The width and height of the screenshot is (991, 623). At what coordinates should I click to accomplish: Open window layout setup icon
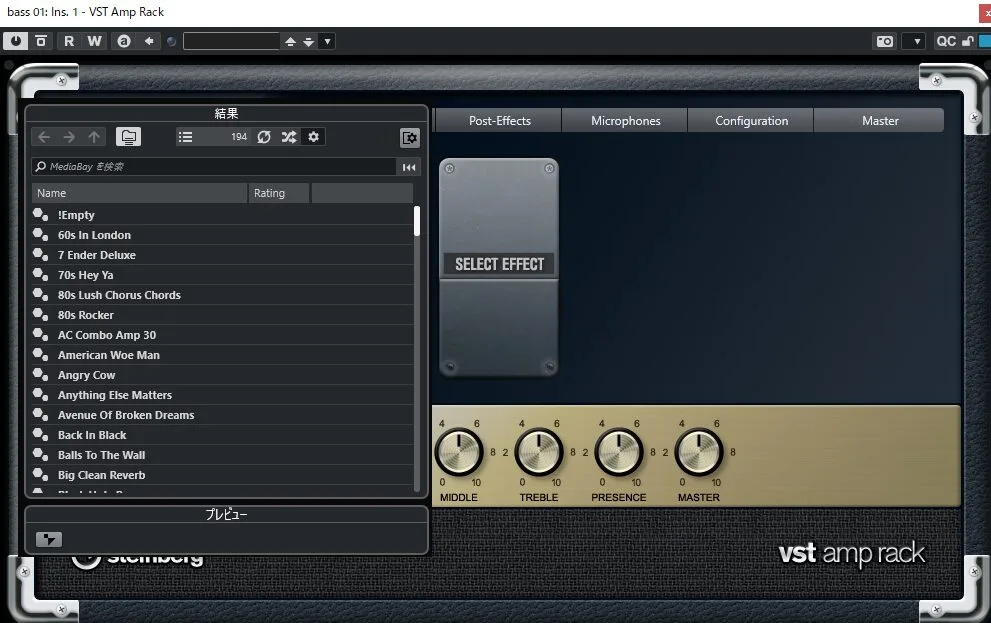410,138
